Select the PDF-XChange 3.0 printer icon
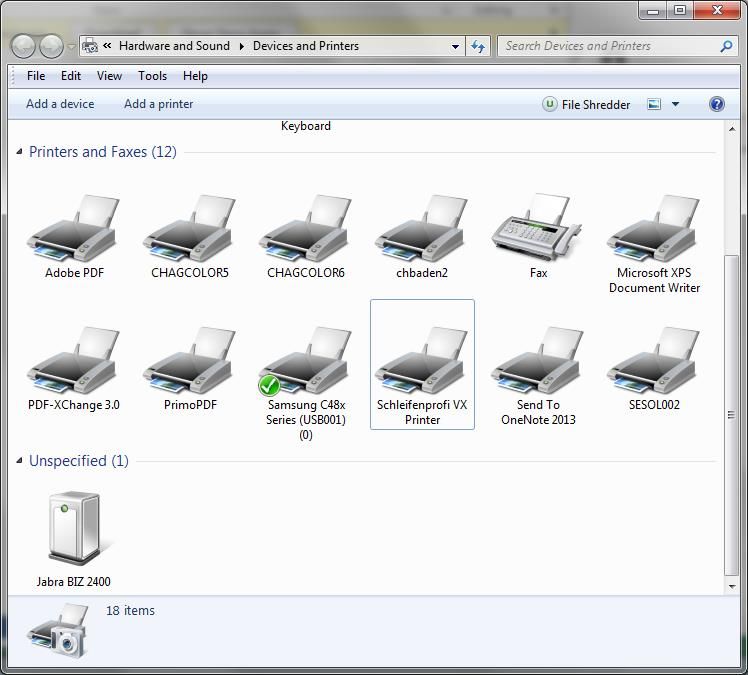The image size is (748, 675). (73, 360)
